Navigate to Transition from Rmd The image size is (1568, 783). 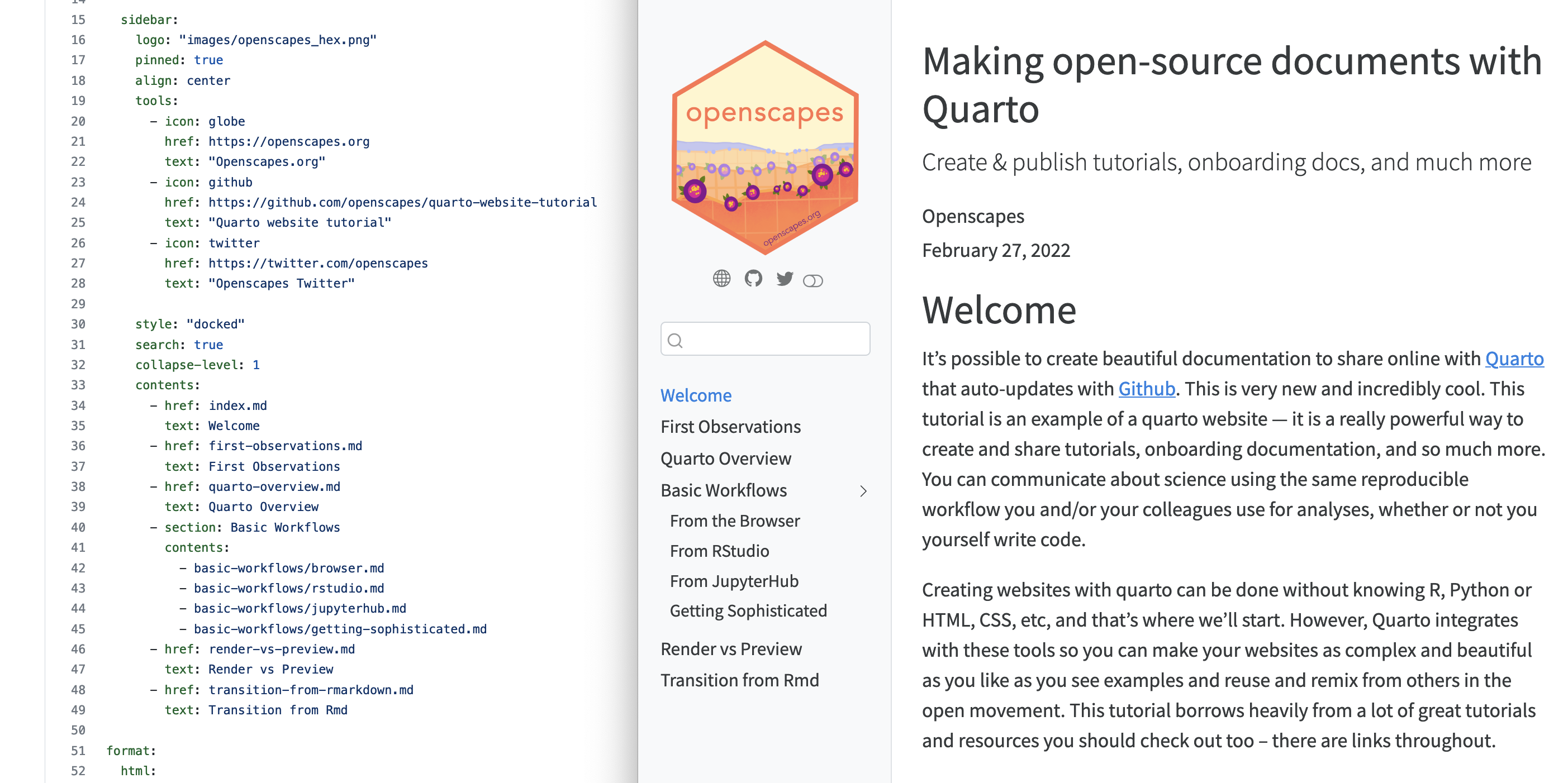coord(739,680)
